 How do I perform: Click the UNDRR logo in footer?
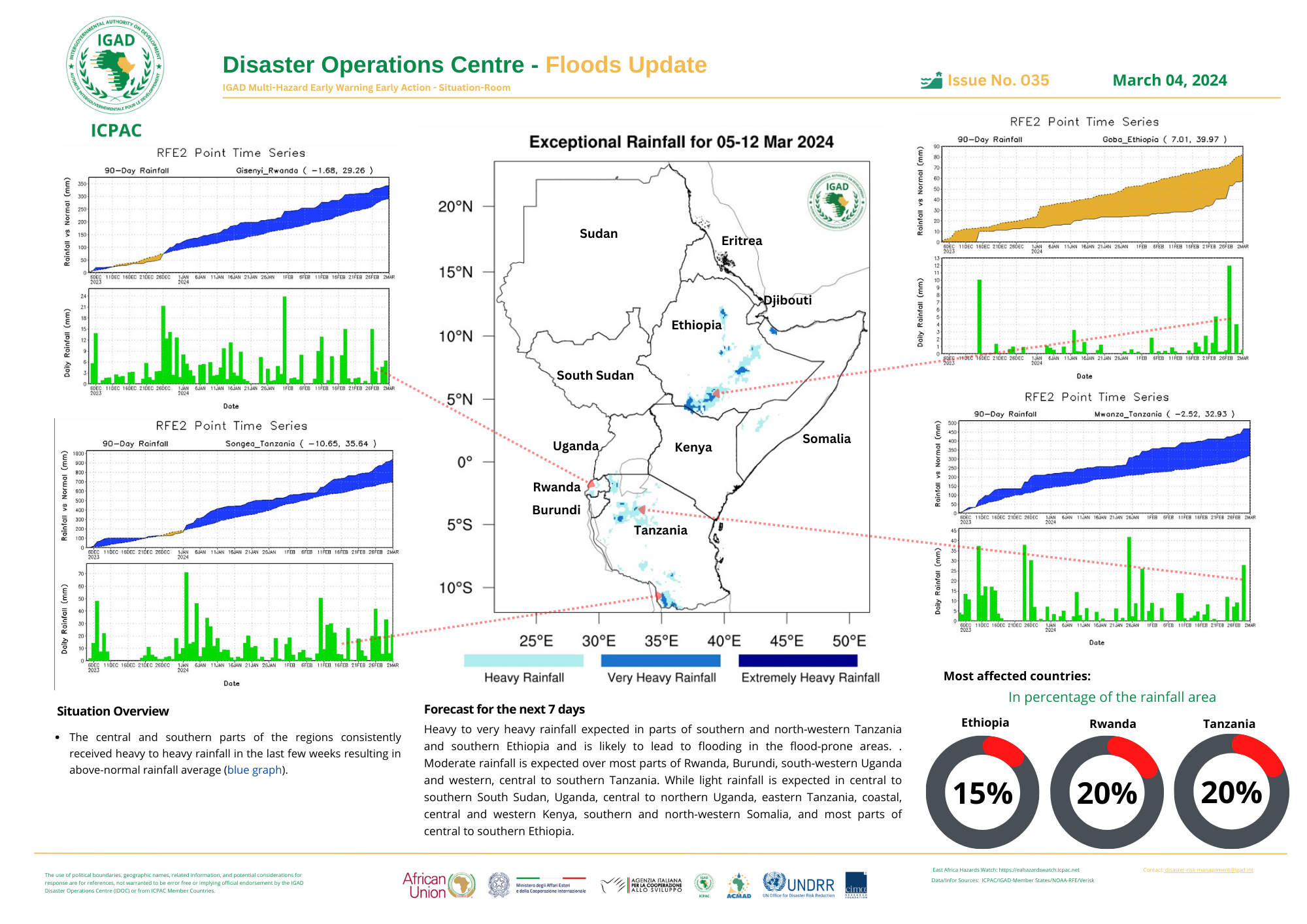(x=799, y=885)
